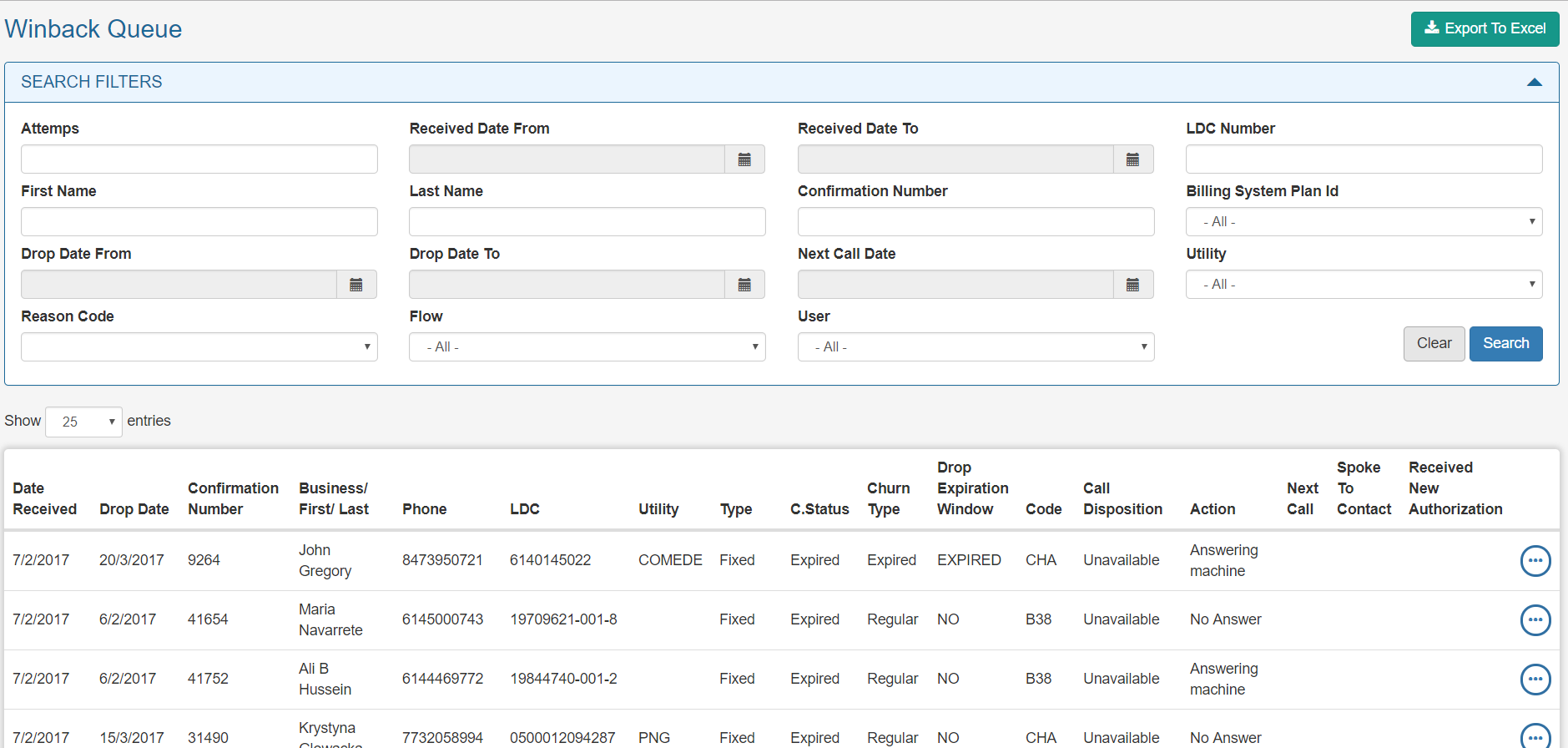Screen dimensions: 1568x748
Task: Collapse the Search Filters panel arrow
Action: pos(1534,82)
